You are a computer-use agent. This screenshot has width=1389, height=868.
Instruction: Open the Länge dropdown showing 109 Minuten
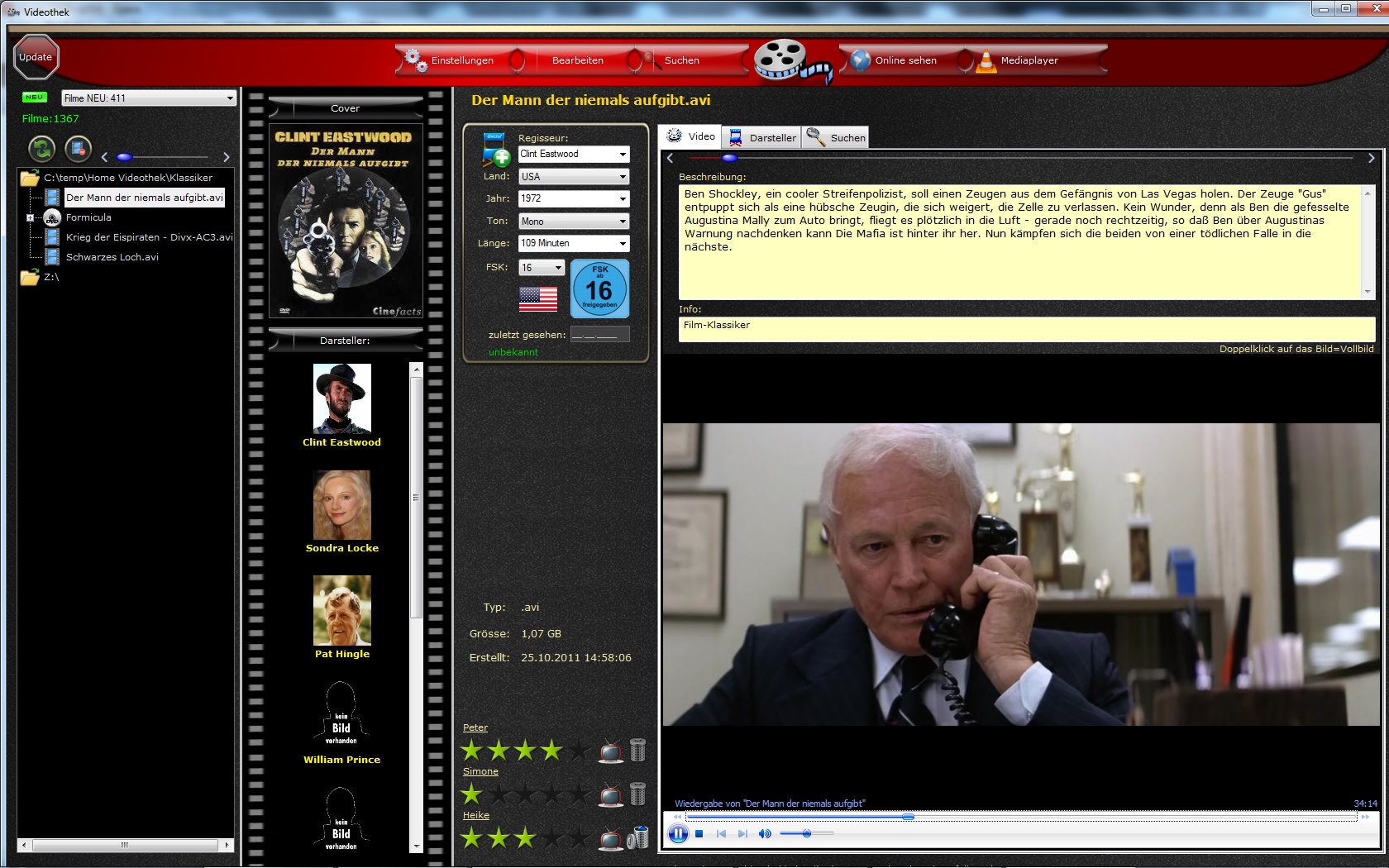click(x=574, y=244)
